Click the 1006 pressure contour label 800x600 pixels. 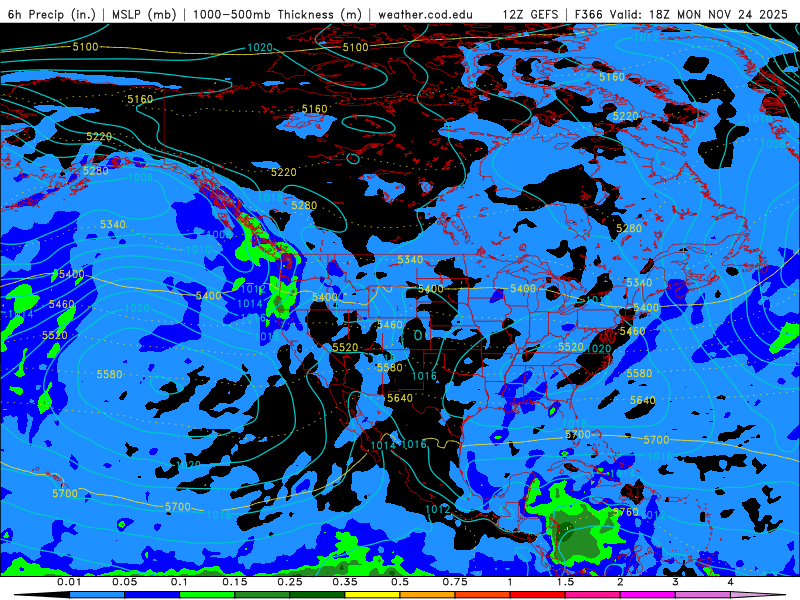pos(140,177)
